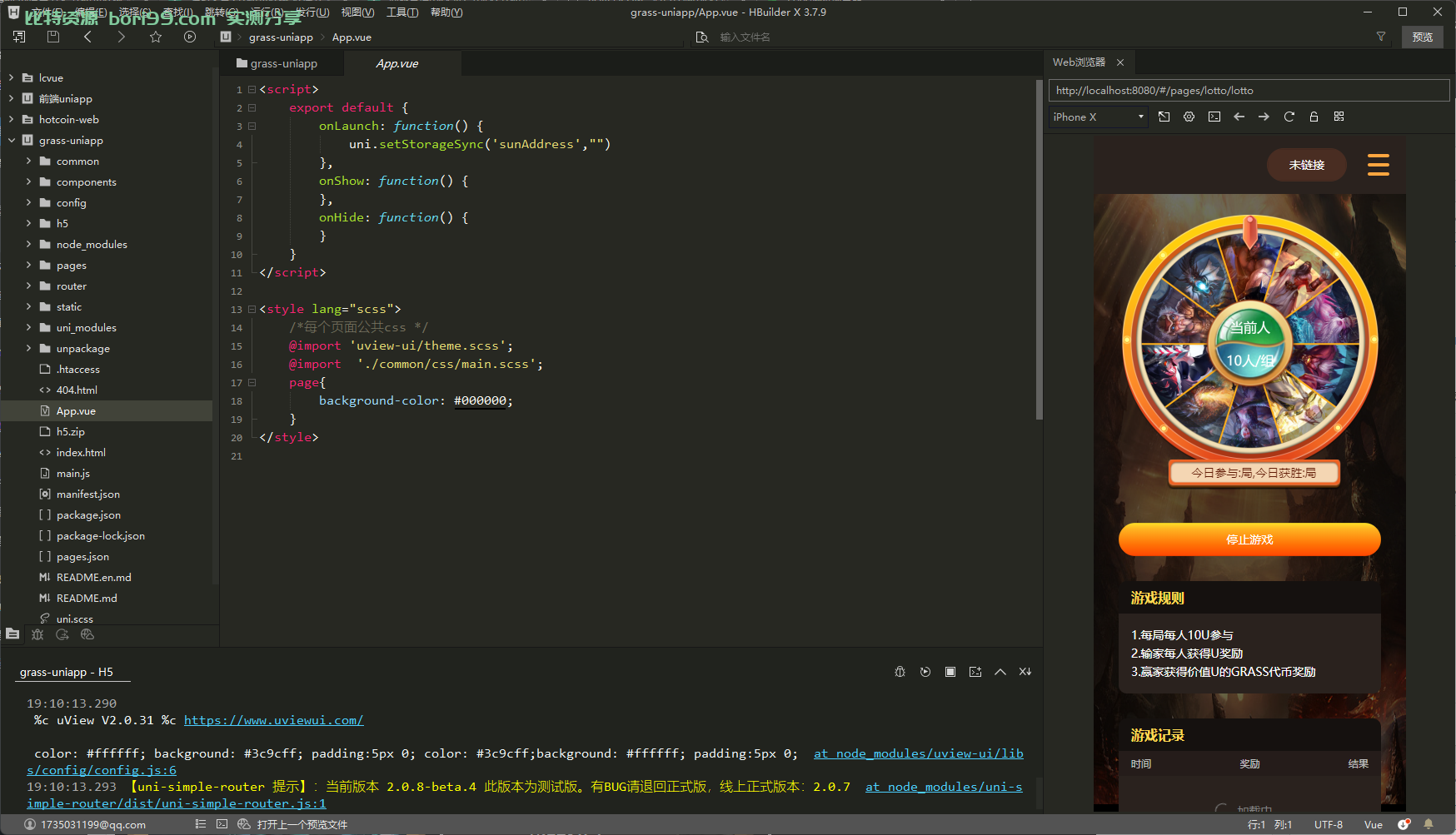Expand the pages folder

[x=28, y=265]
